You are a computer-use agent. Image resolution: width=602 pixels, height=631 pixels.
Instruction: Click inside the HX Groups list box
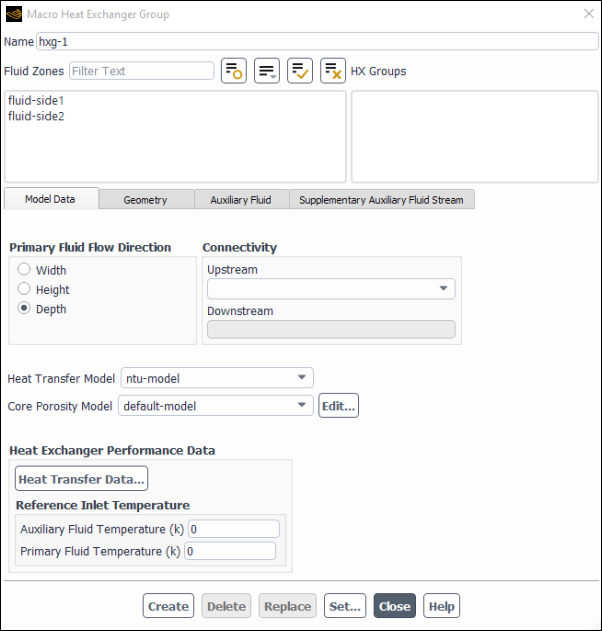point(475,137)
